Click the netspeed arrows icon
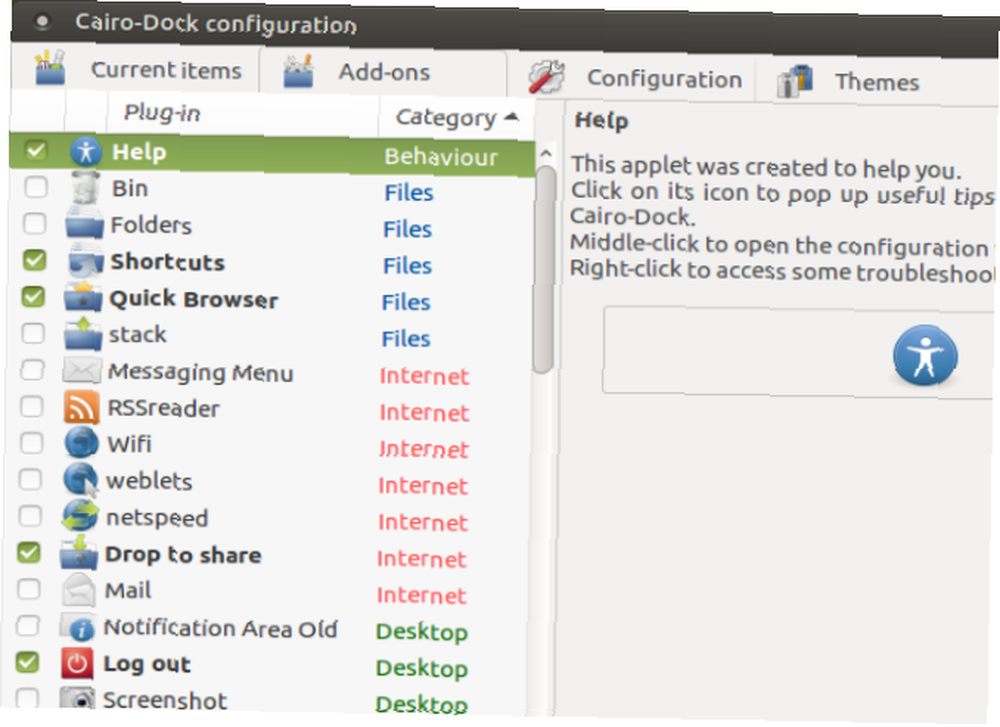Image resolution: width=1000 pixels, height=727 pixels. tap(80, 516)
